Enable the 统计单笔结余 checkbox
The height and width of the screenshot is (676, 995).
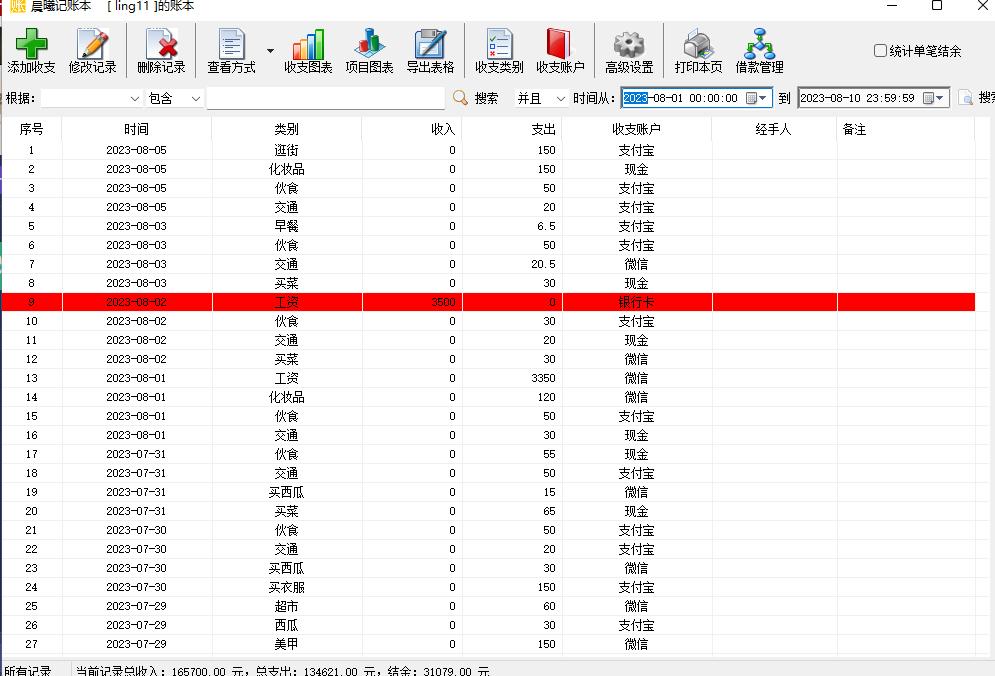click(x=878, y=48)
